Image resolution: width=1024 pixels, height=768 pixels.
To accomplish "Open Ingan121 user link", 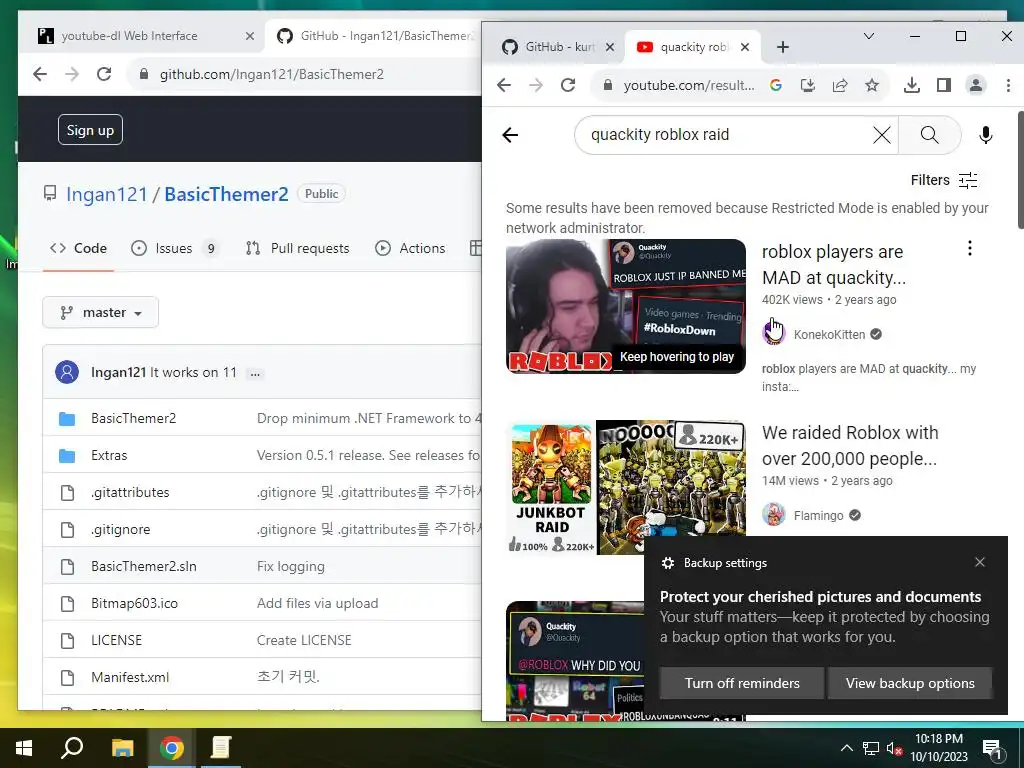I will 107,195.
